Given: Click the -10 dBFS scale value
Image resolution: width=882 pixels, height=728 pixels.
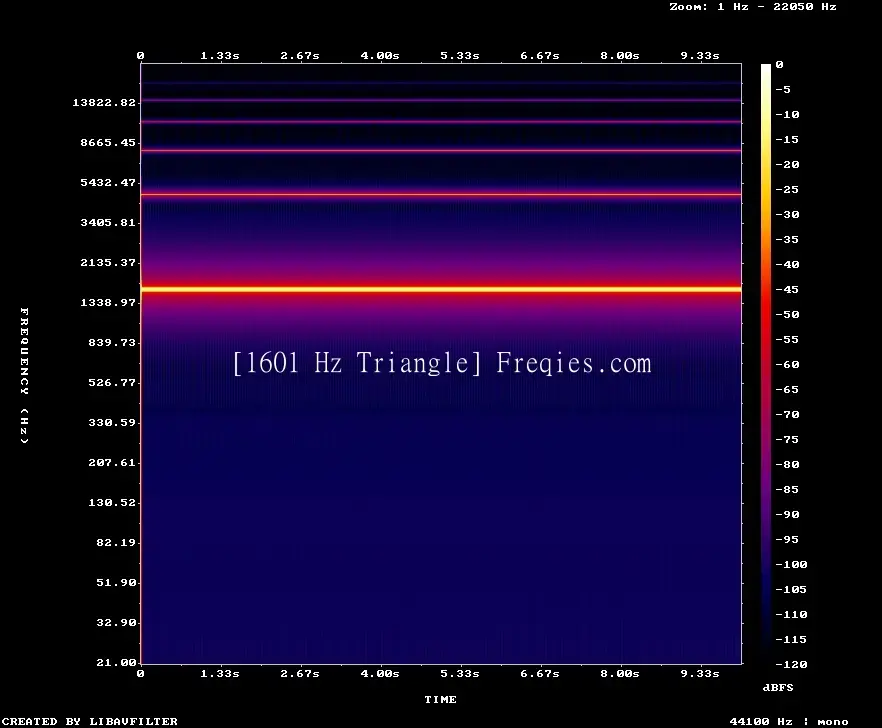Looking at the screenshot, I should tap(787, 114).
